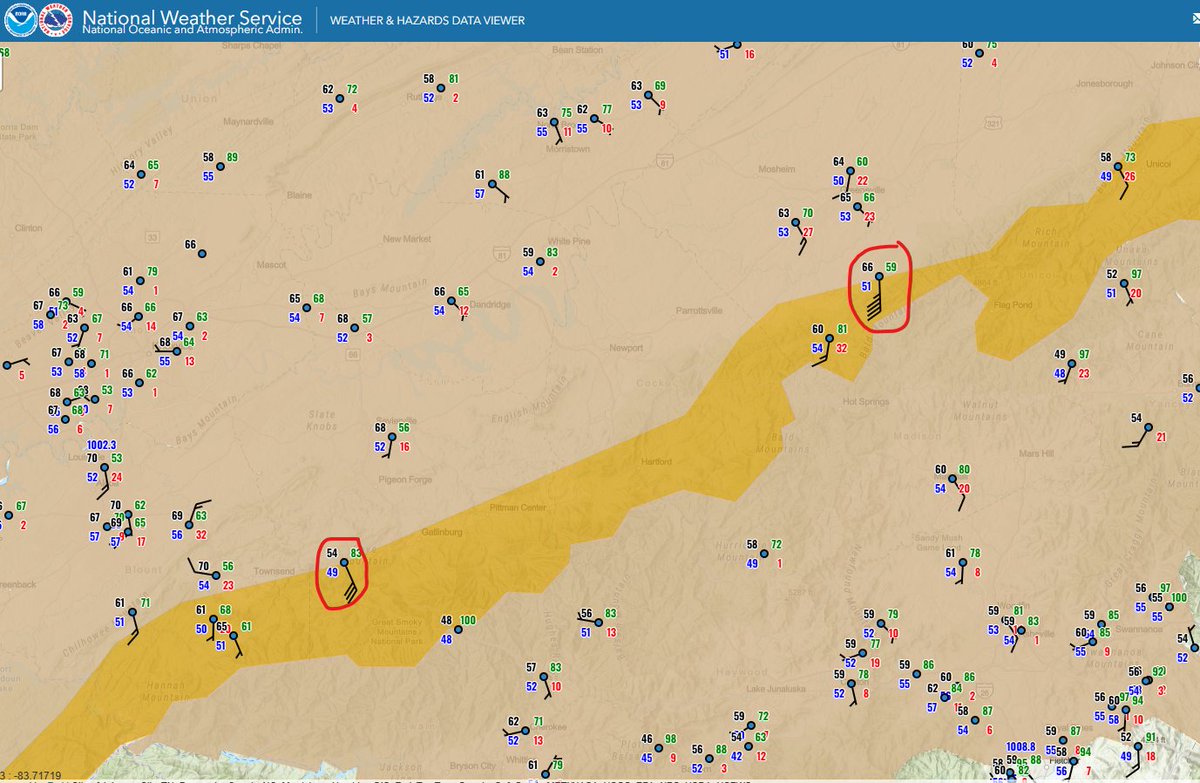Select station marker reading 58/81 near Rutledge
The width and height of the screenshot is (1200, 783).
coord(441,88)
